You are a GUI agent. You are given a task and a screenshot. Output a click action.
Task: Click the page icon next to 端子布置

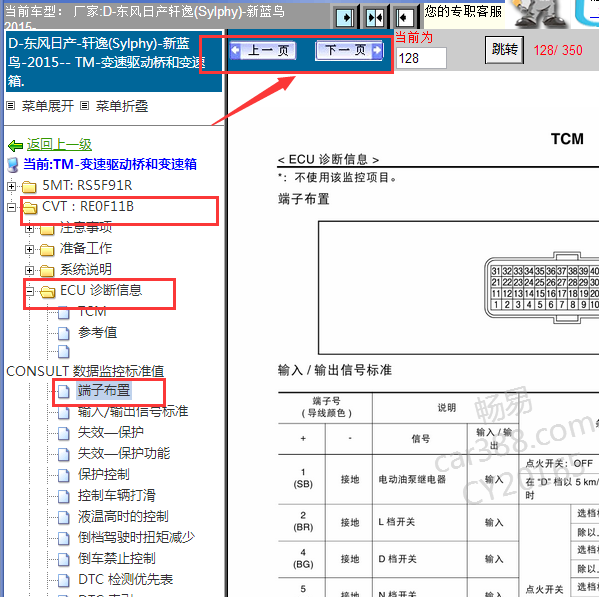[64, 392]
